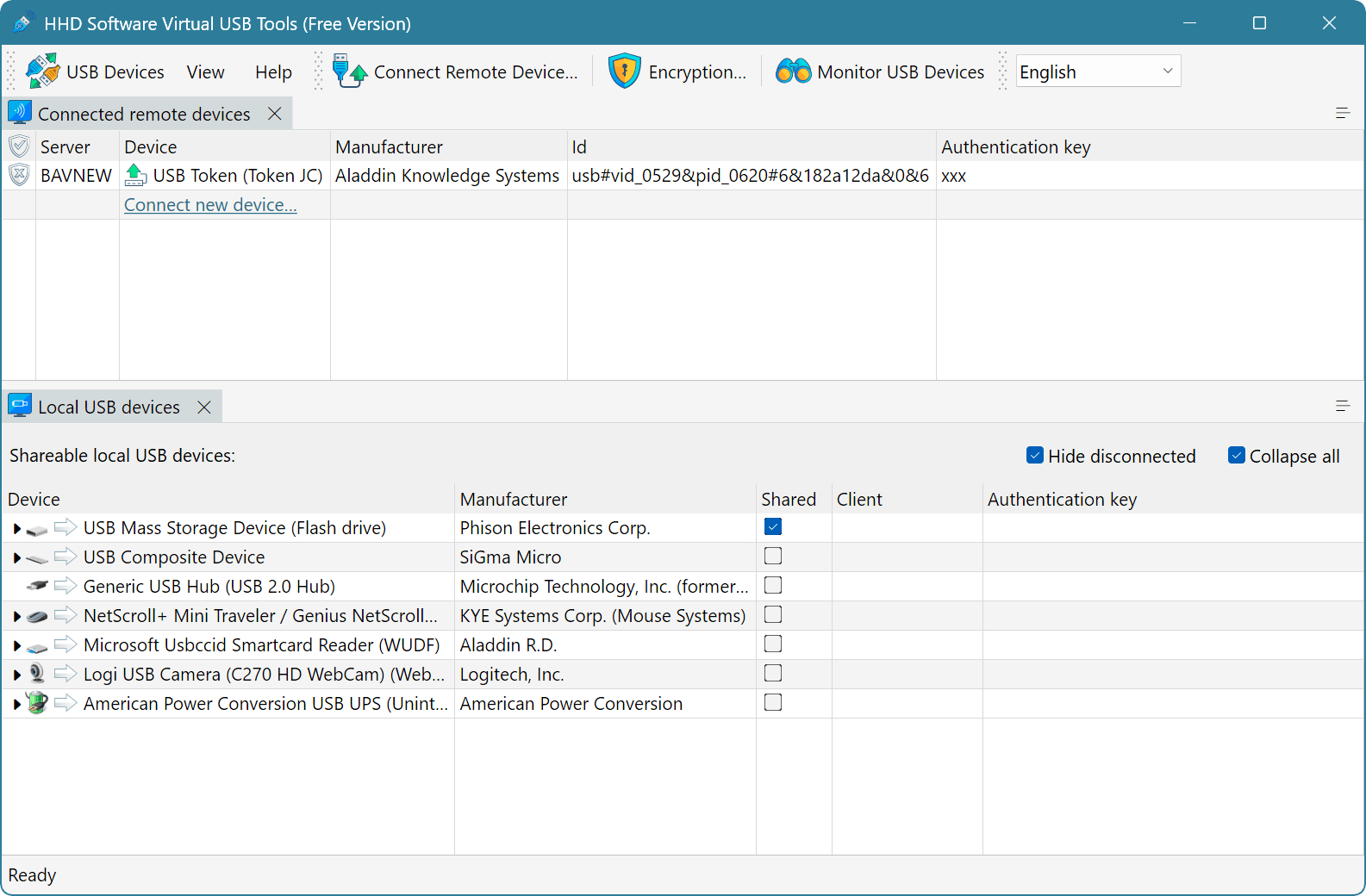The height and width of the screenshot is (896, 1366).
Task: Click the Monitor USB Devices binoculars icon
Action: pyautogui.click(x=793, y=72)
